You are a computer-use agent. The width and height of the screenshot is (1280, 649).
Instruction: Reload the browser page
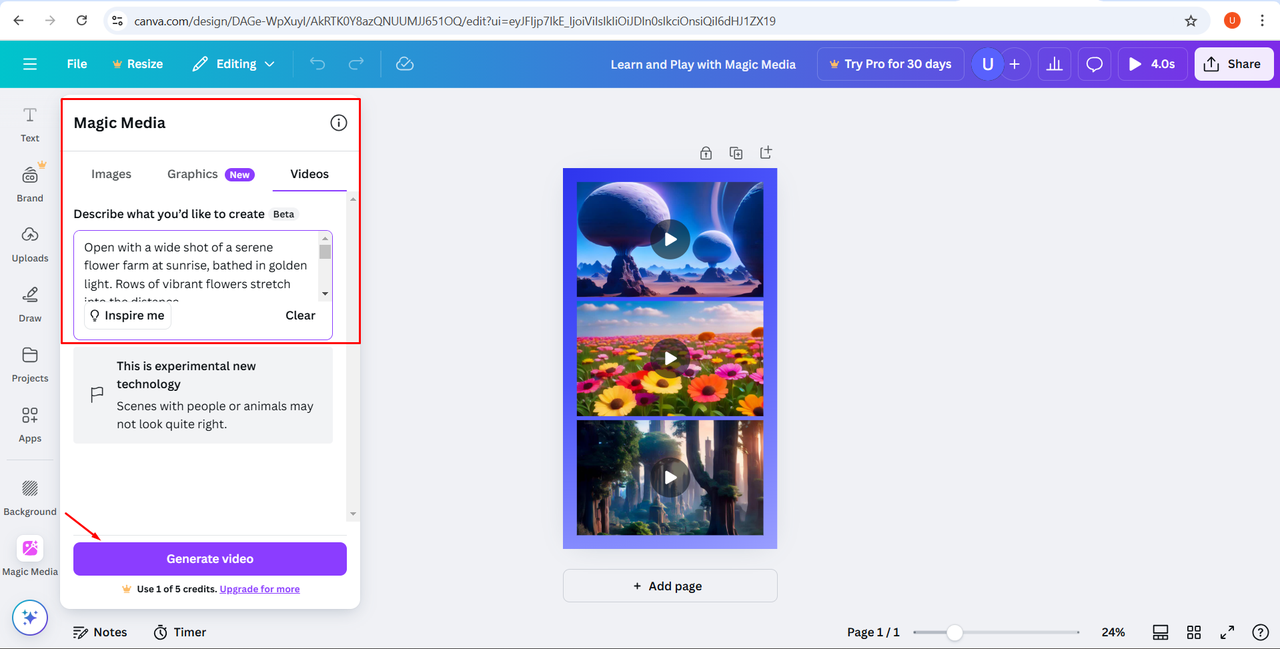[81, 20]
